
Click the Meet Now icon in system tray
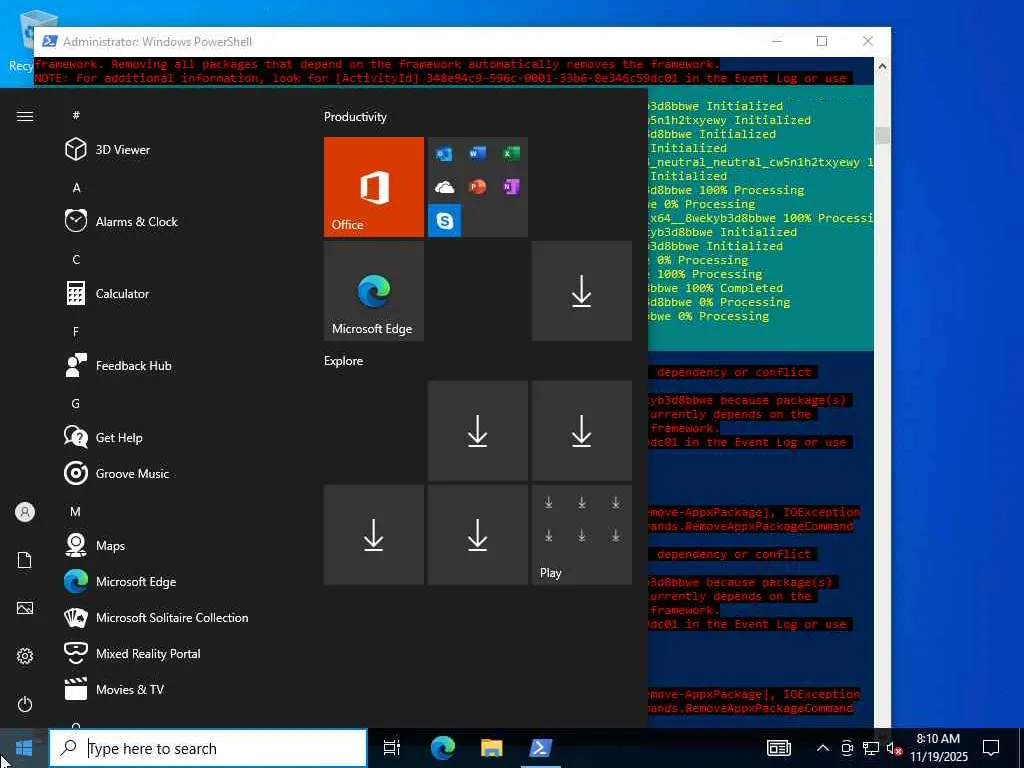[847, 748]
